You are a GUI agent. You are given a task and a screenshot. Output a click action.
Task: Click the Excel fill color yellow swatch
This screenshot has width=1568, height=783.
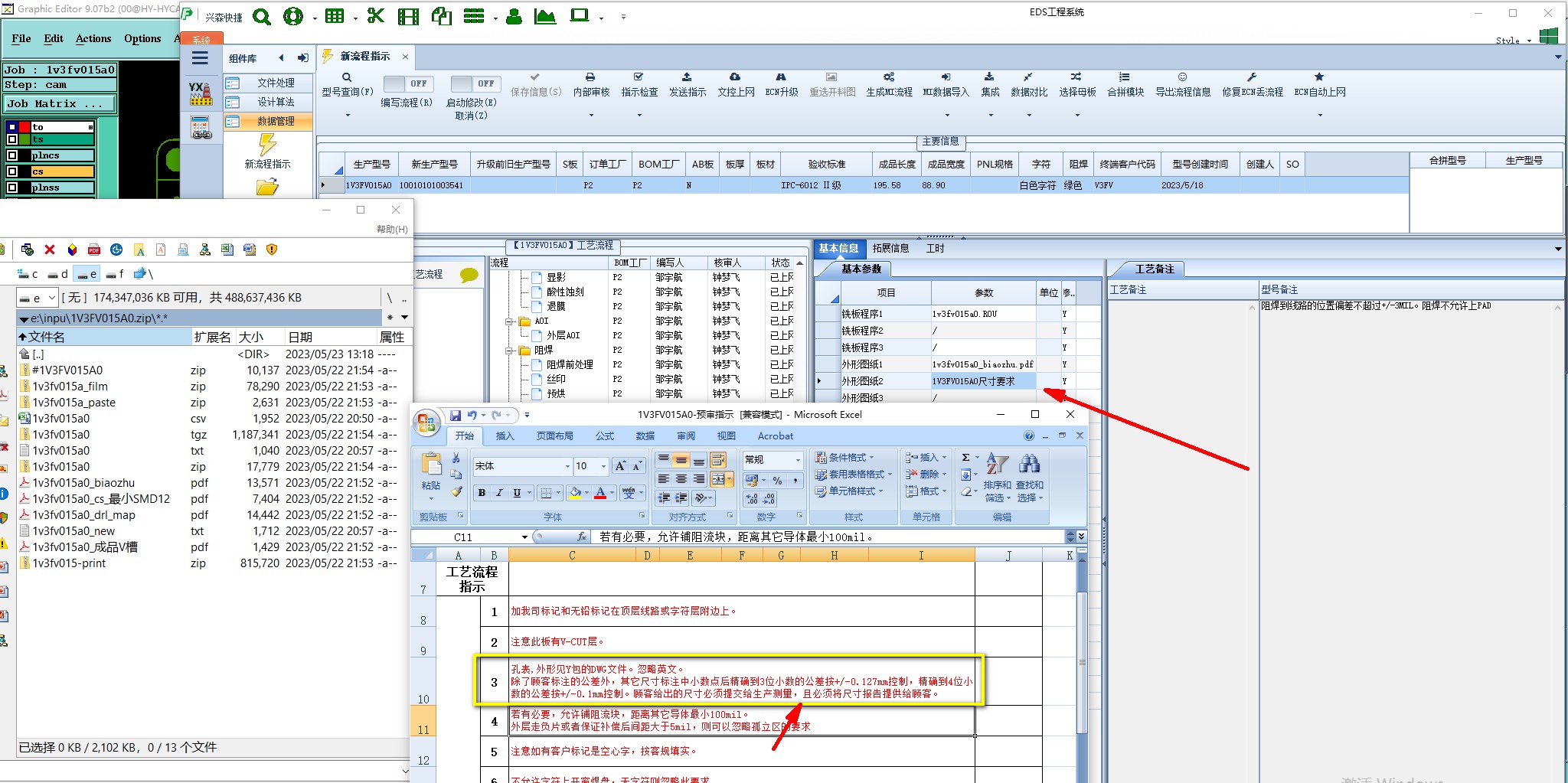tap(576, 493)
